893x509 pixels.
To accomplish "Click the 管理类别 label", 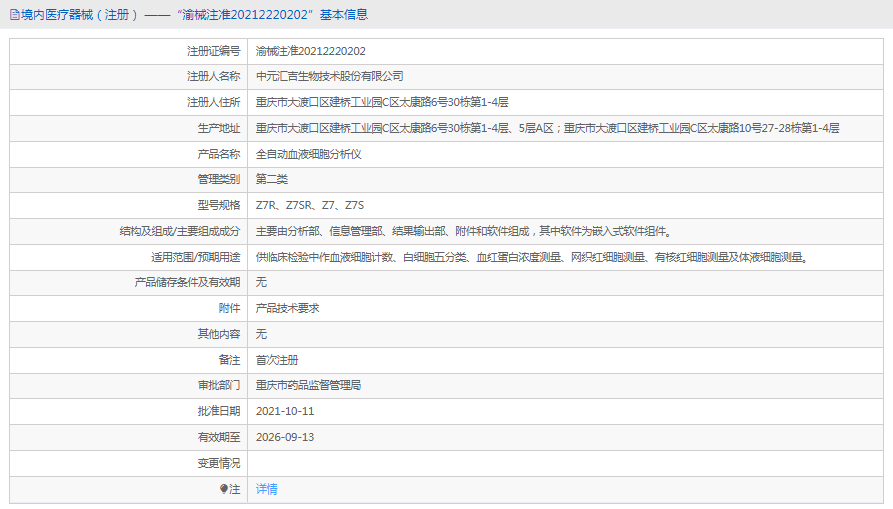I will click(219, 179).
